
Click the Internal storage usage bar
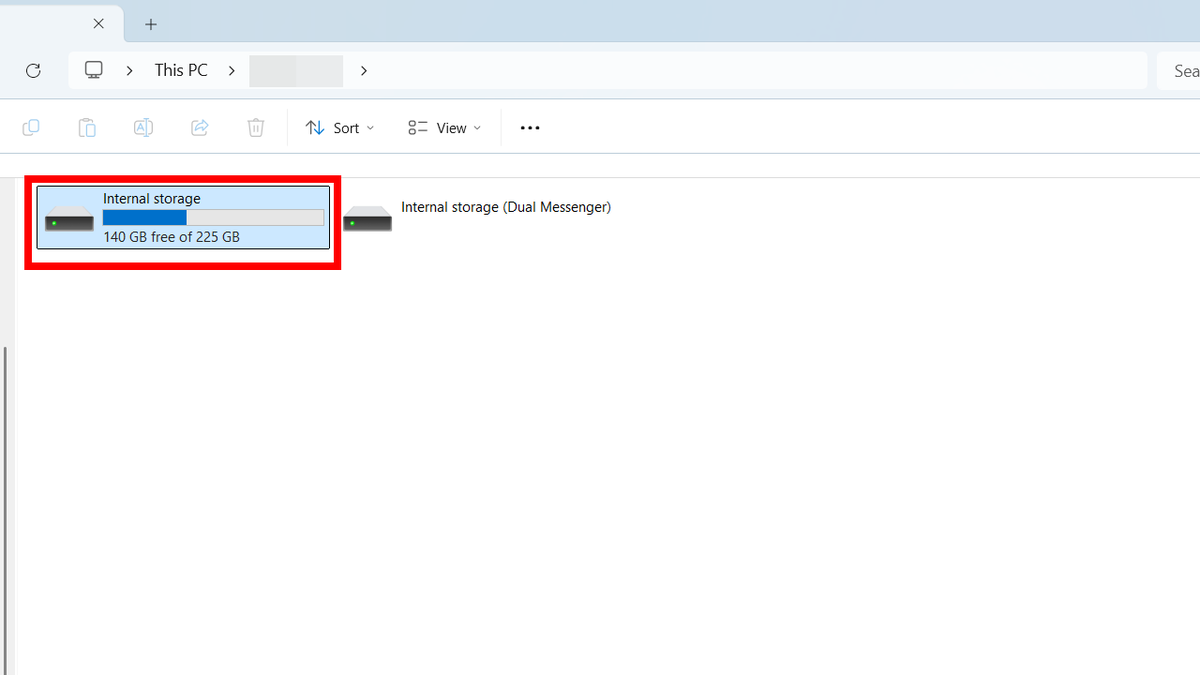pos(213,217)
